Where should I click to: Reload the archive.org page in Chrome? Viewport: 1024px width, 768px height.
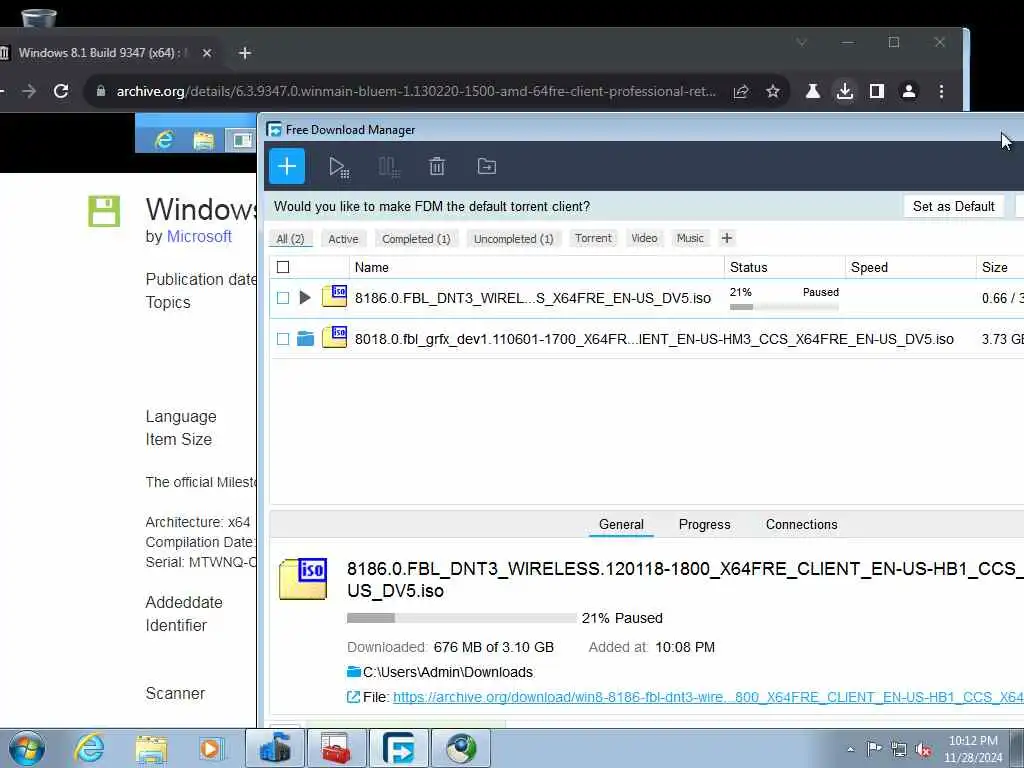[x=61, y=91]
